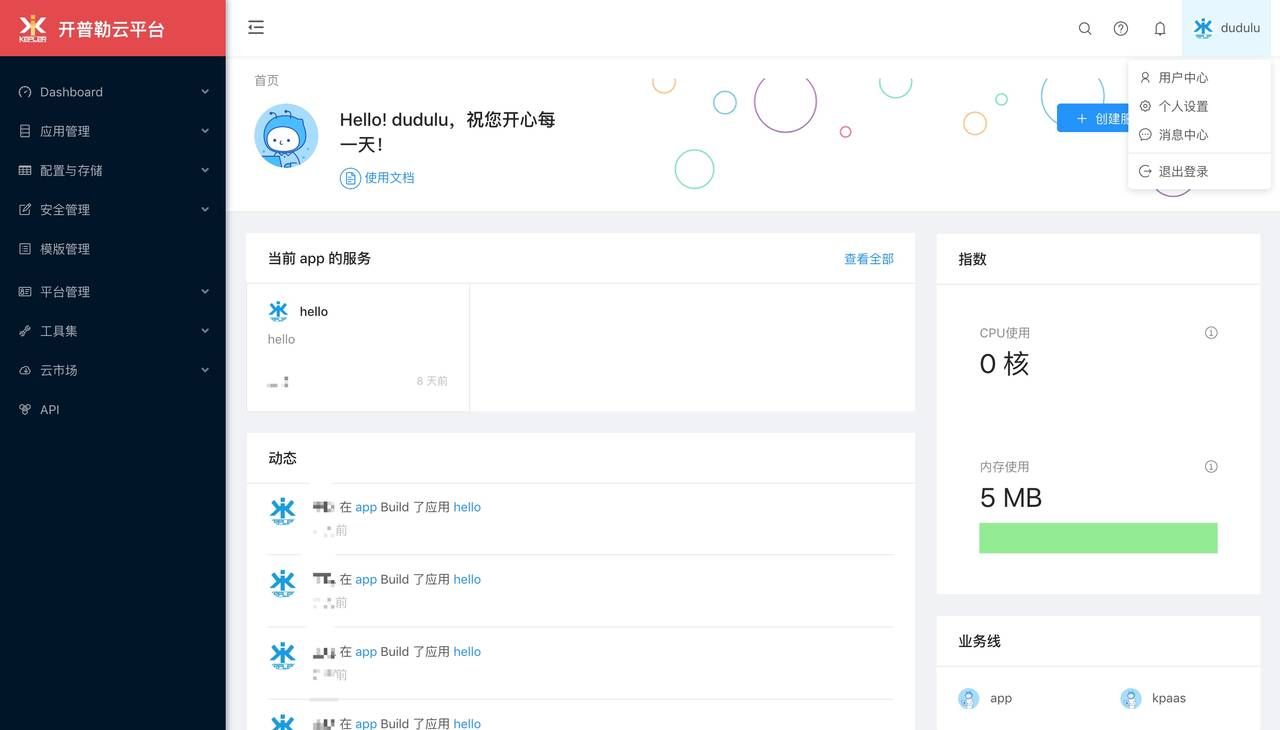Screen dimensions: 1280x730
Task: Click the API sidebar icon
Action: 25,410
